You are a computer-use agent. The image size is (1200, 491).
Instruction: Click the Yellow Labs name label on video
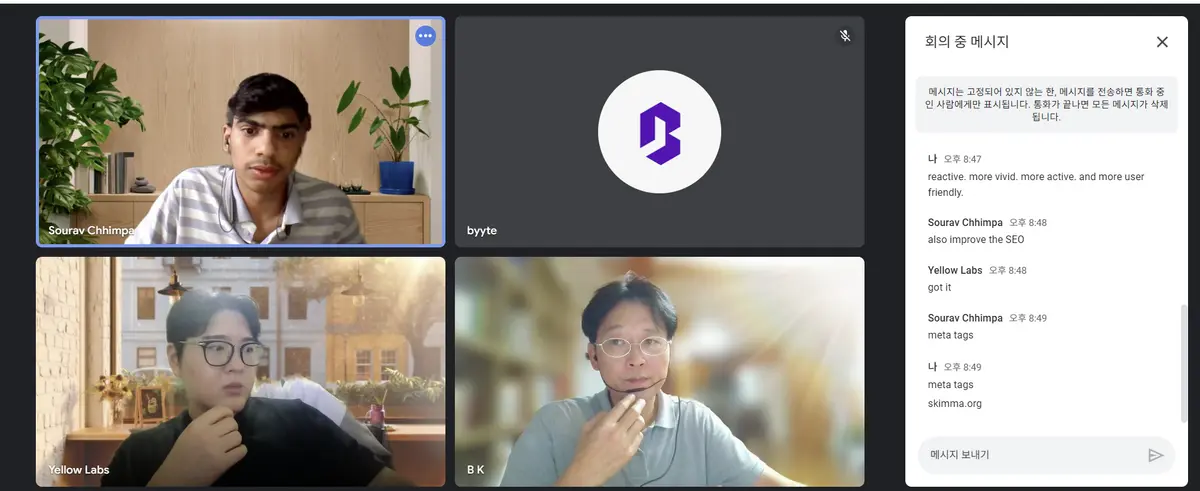click(x=79, y=470)
